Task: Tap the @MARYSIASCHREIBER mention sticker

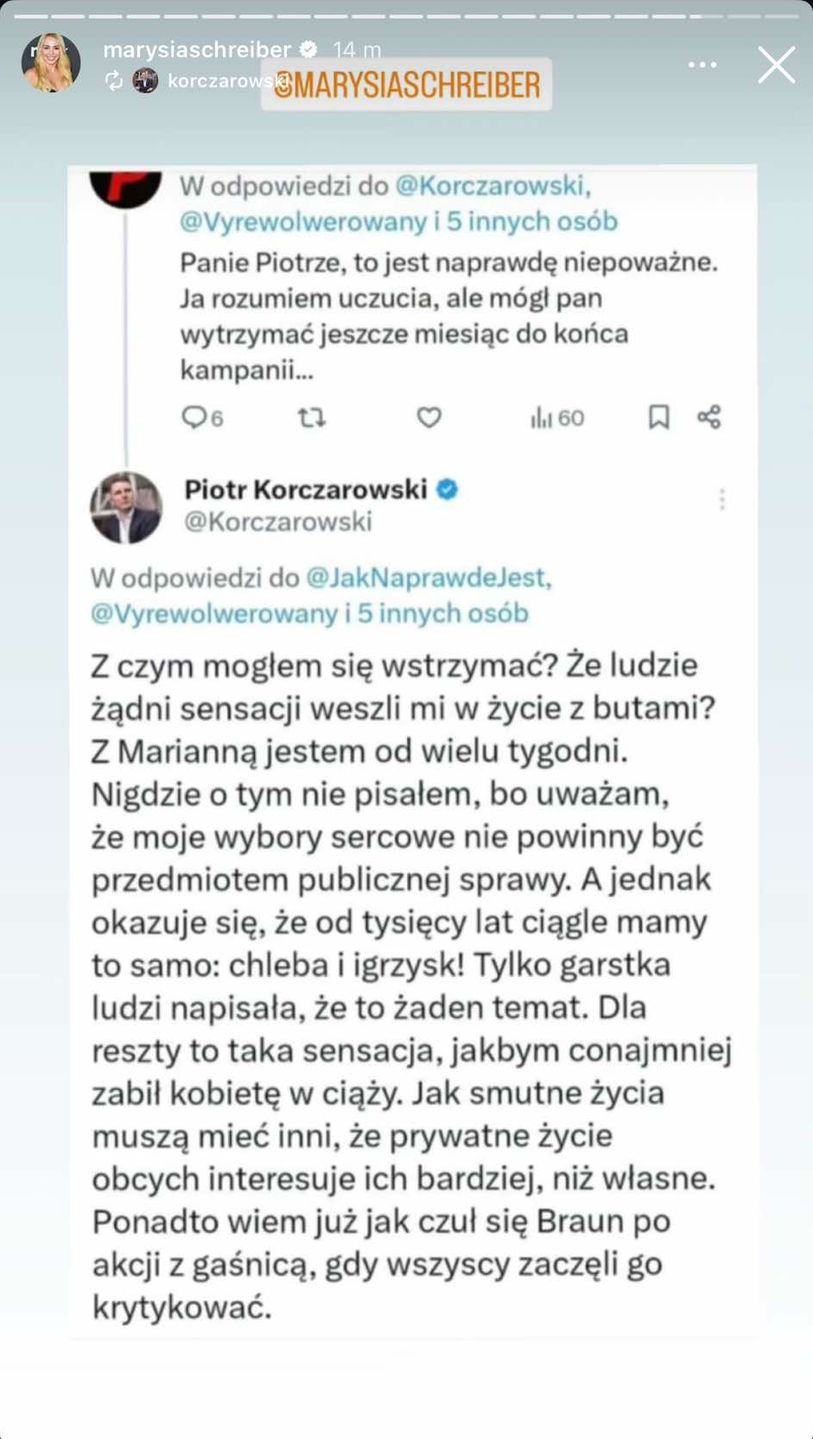Action: pos(406,84)
